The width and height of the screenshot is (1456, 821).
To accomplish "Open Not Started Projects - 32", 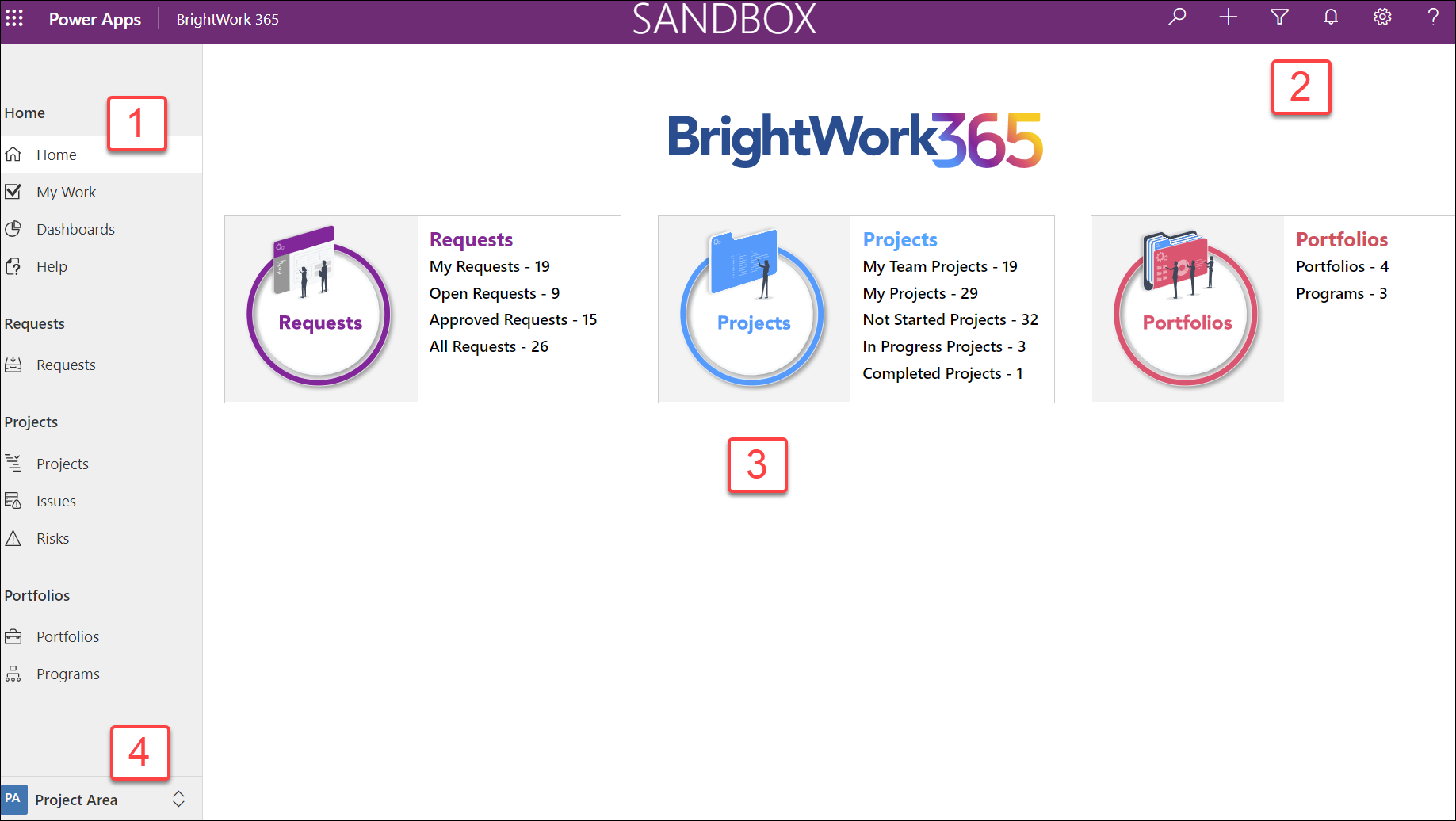I will coord(950,319).
